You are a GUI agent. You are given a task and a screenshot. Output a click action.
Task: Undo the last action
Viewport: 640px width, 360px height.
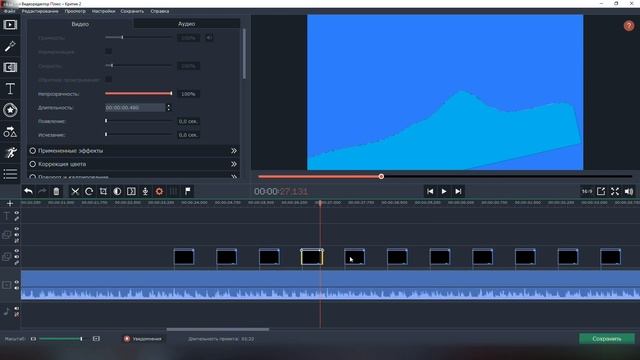pyautogui.click(x=28, y=191)
